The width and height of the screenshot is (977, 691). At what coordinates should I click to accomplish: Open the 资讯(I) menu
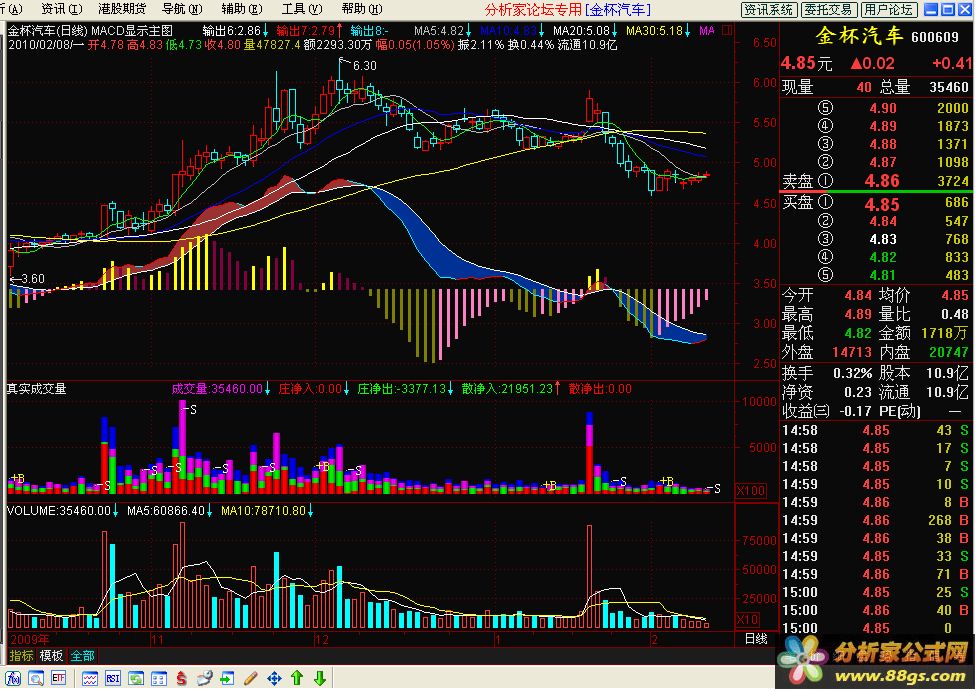point(62,9)
